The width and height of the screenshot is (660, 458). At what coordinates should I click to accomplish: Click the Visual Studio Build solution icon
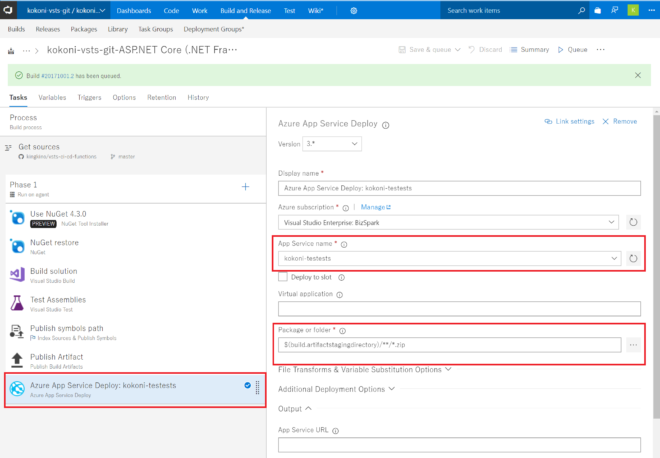tap(17, 274)
